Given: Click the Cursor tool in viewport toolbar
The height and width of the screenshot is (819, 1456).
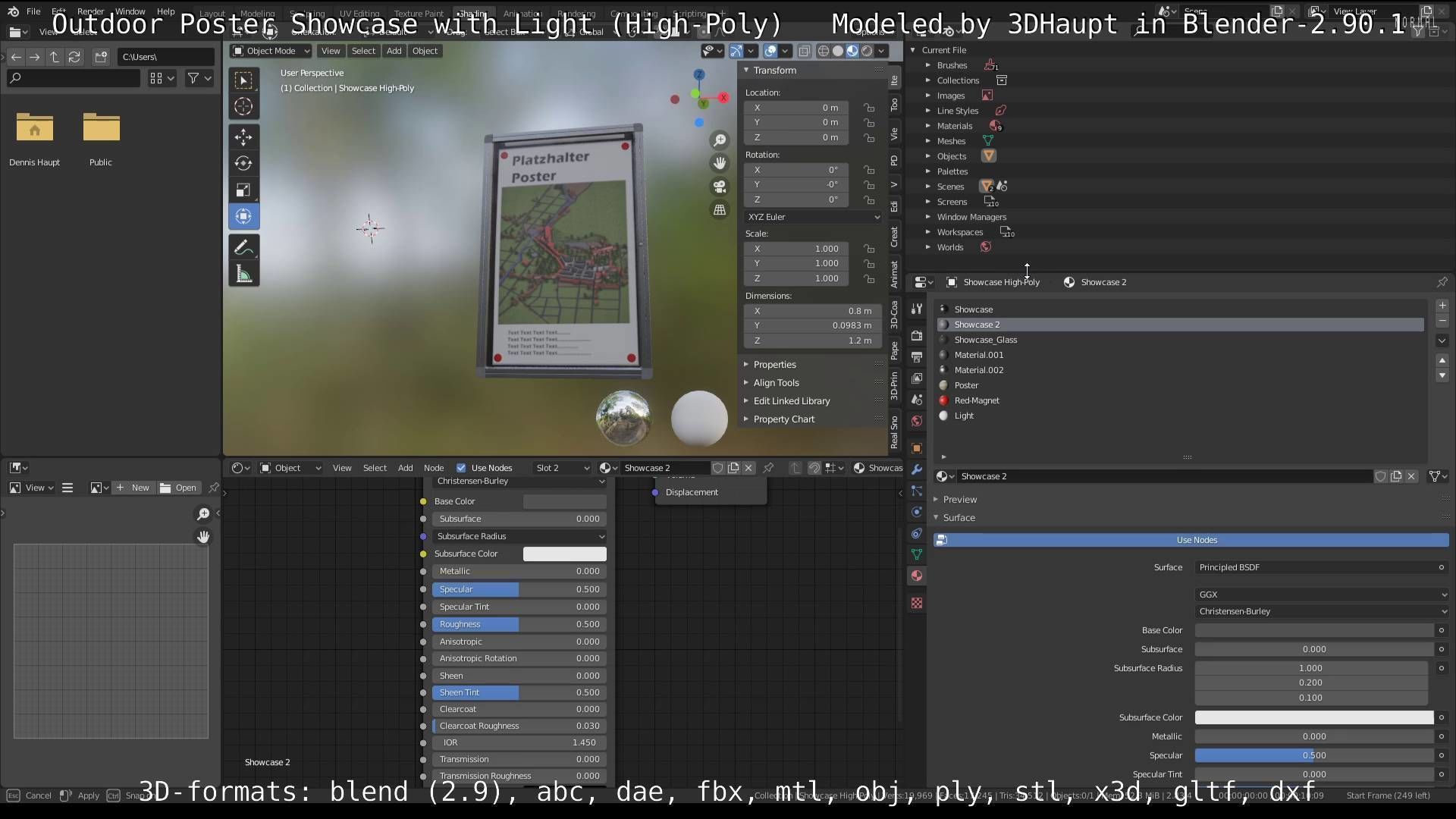Looking at the screenshot, I should 243,107.
